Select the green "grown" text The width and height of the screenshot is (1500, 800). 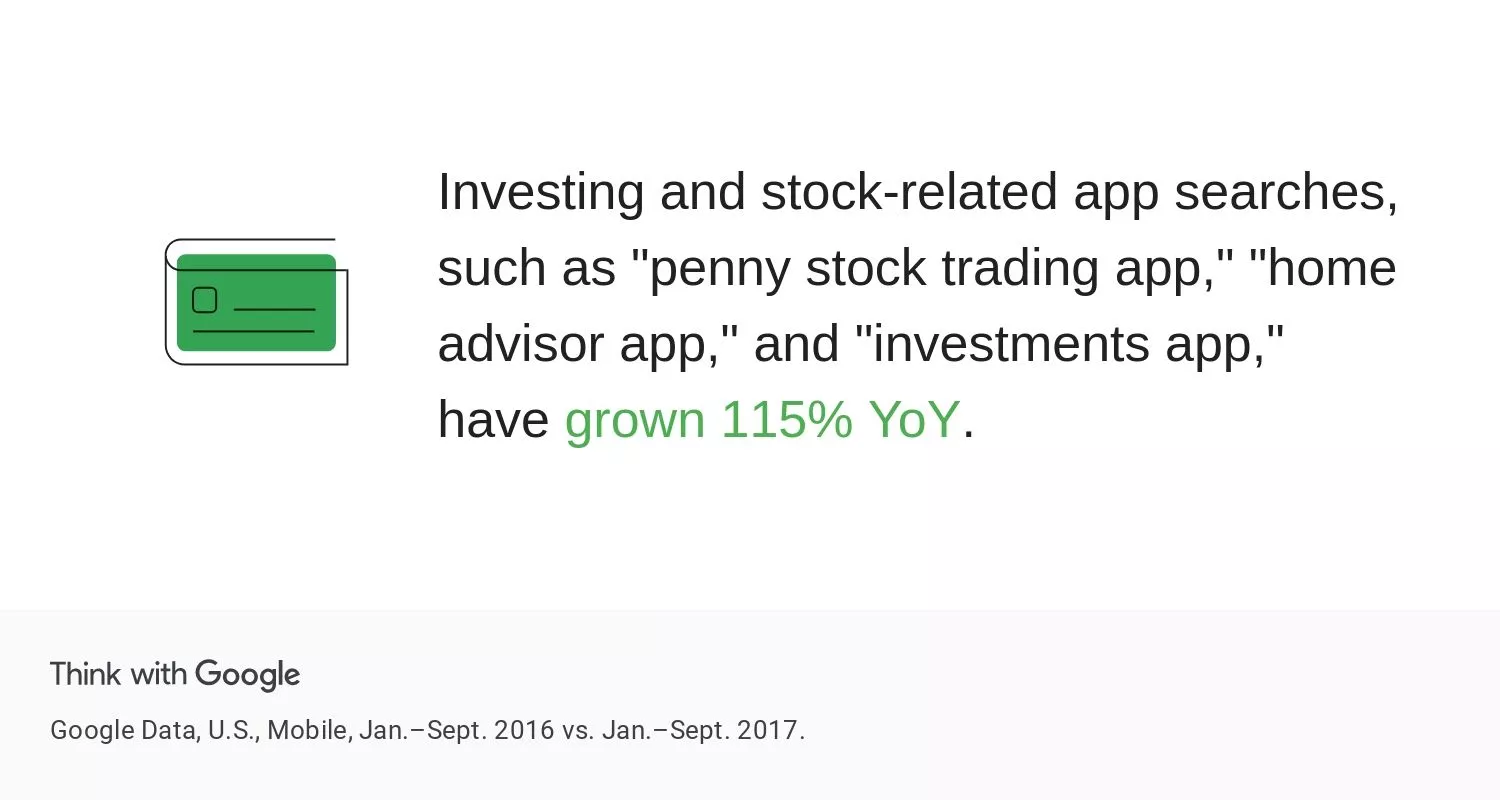point(634,420)
